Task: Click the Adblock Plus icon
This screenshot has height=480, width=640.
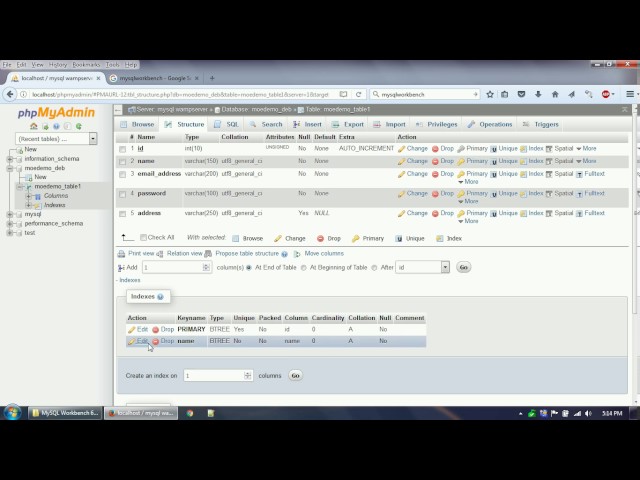Action: pos(606,94)
